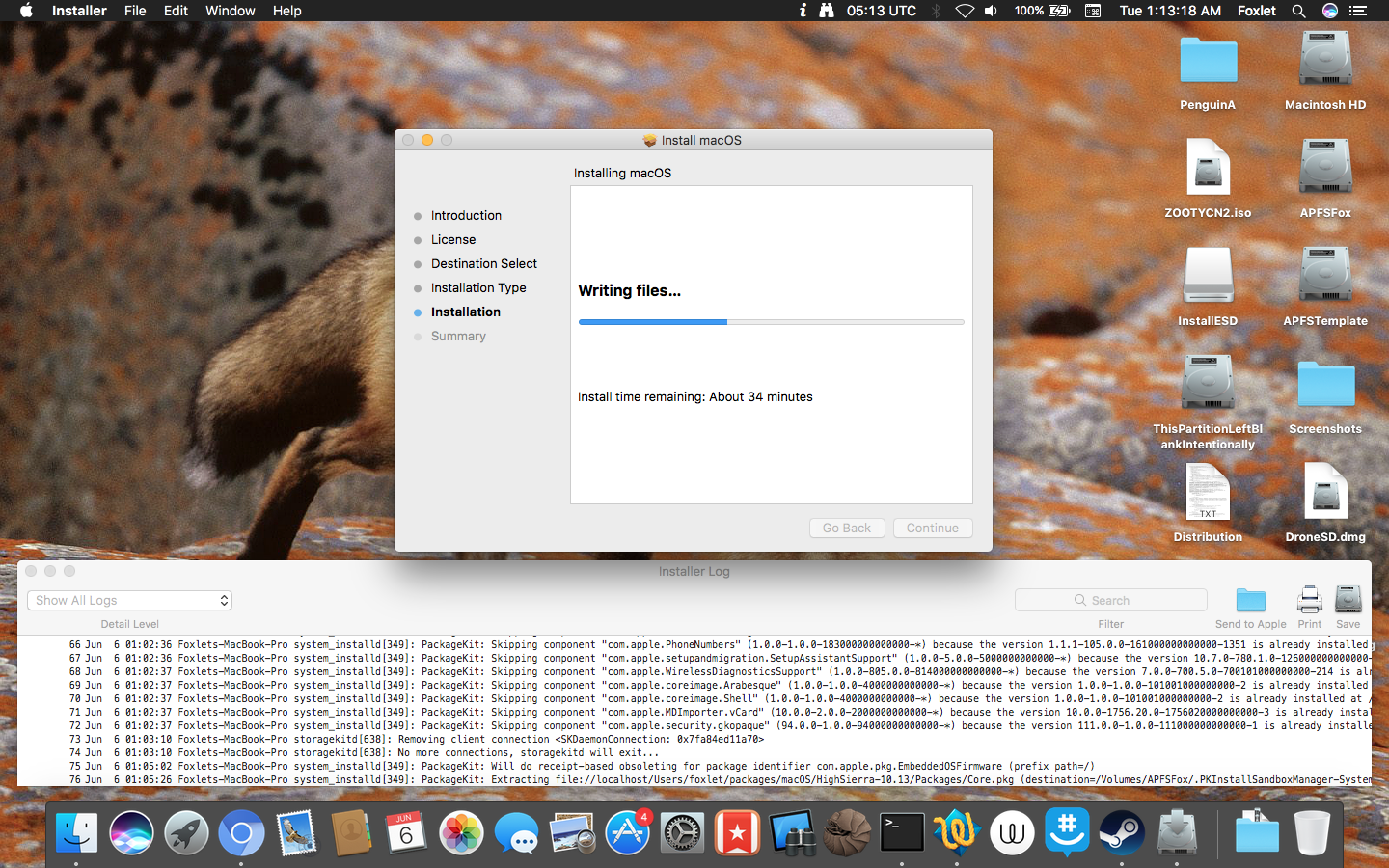
Task: Open the Window menu
Action: point(230,11)
